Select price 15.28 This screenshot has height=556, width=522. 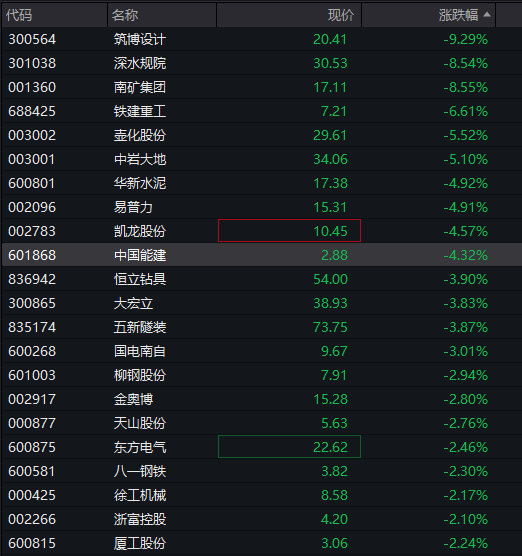pyautogui.click(x=330, y=399)
